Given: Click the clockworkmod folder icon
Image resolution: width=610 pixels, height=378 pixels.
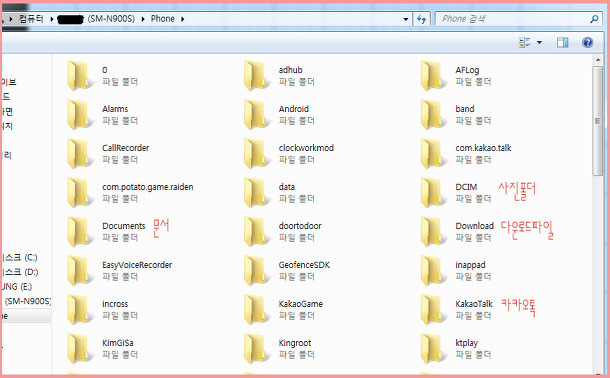Looking at the screenshot, I should (256, 153).
